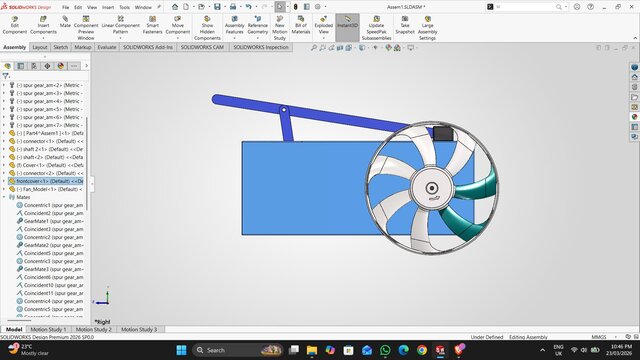
Task: Open Assembly Features tool
Action: (x=235, y=25)
